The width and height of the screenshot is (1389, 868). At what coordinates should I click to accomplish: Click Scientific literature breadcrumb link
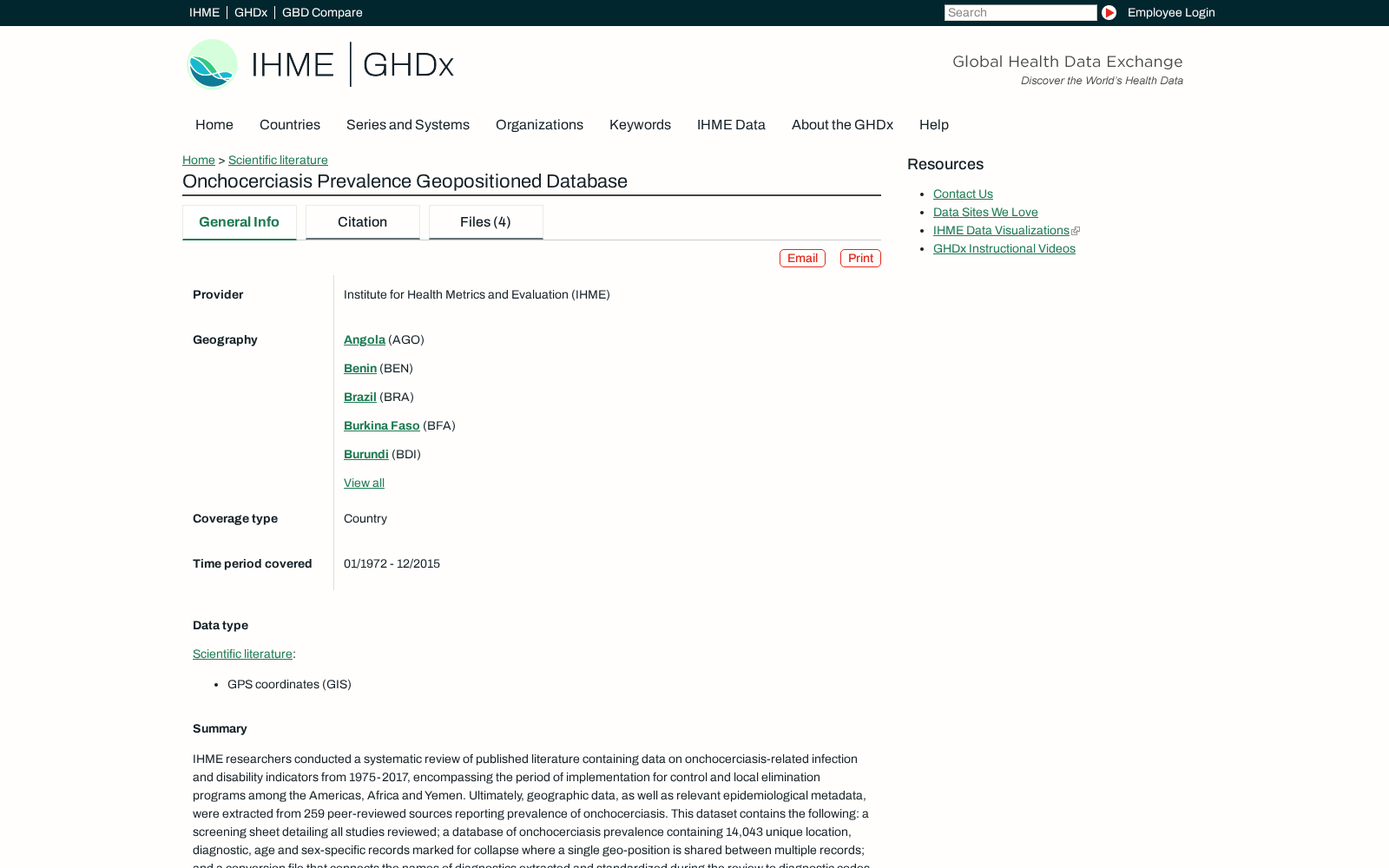(x=278, y=160)
